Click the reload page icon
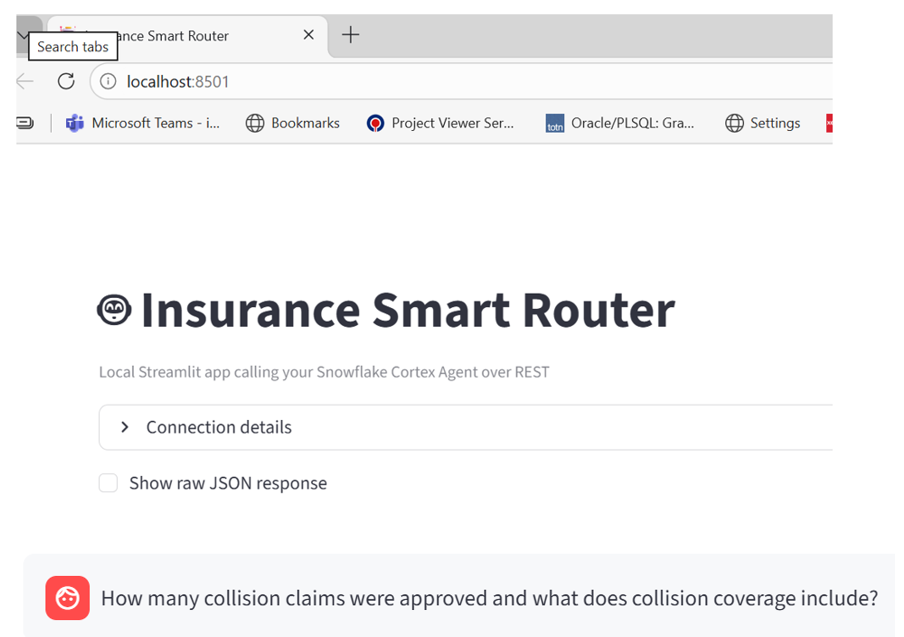904x637 pixels. (66, 81)
